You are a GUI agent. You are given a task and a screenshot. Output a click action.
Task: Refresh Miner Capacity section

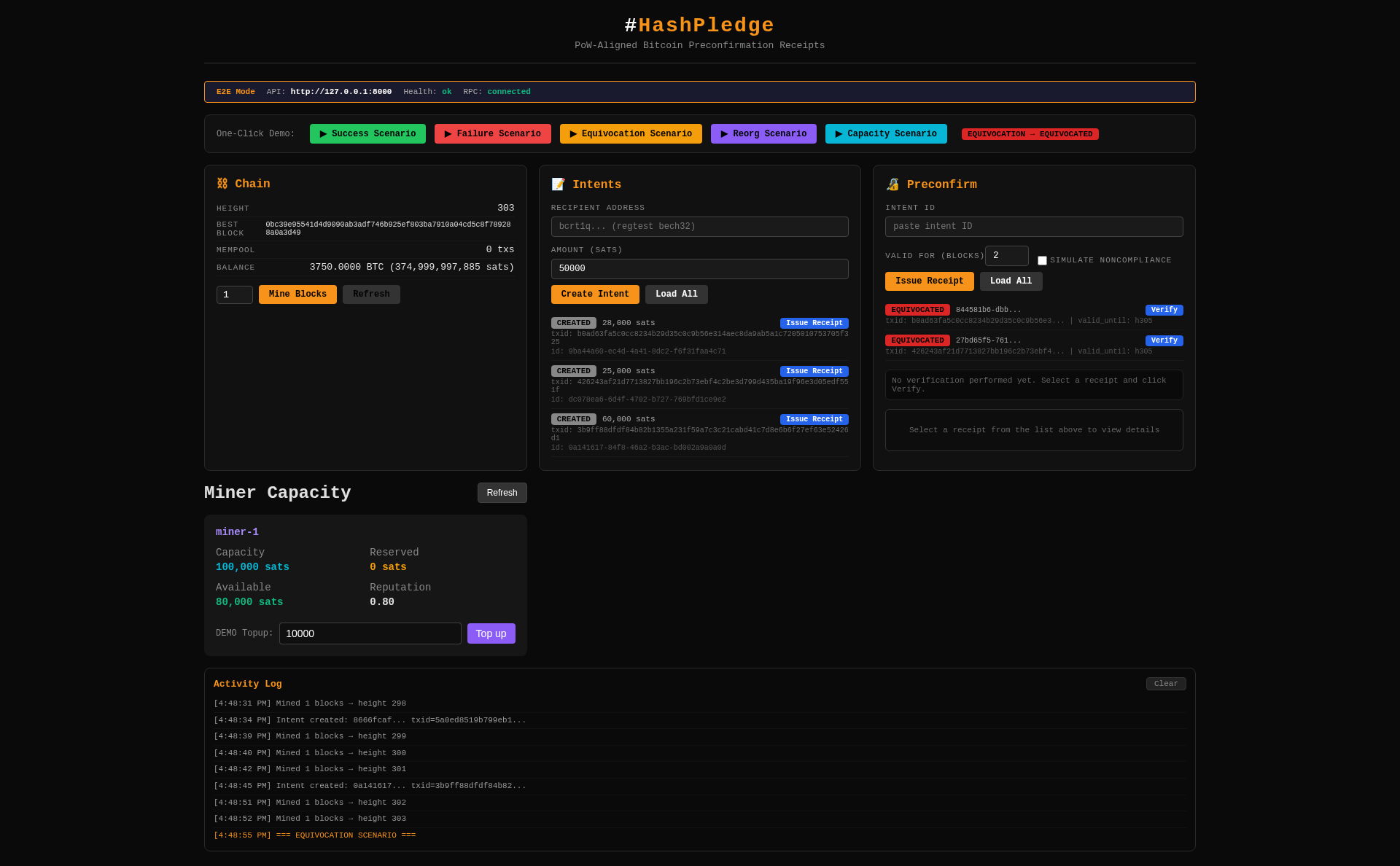tap(502, 493)
